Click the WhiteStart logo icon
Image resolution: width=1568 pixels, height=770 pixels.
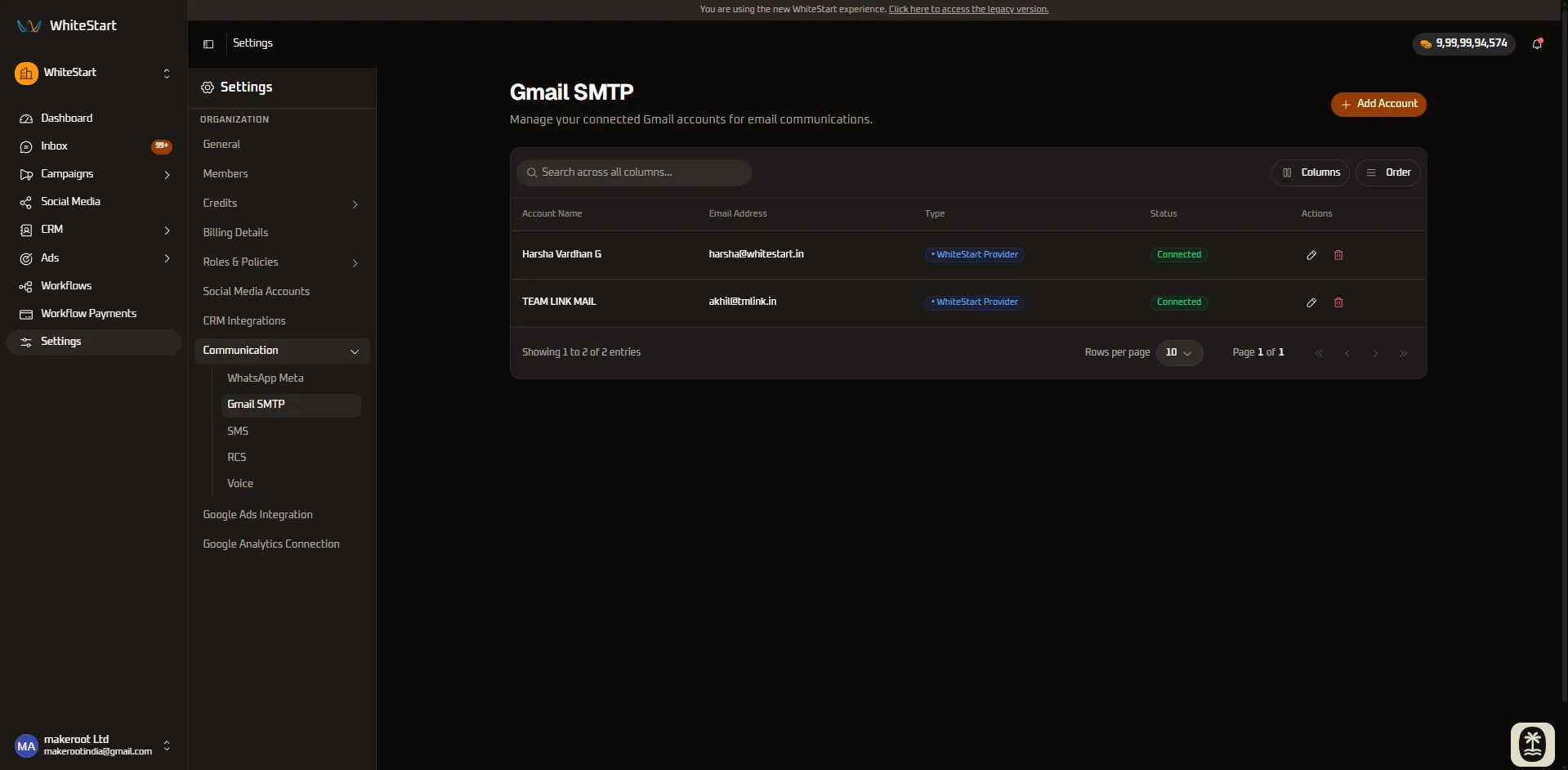coord(29,26)
